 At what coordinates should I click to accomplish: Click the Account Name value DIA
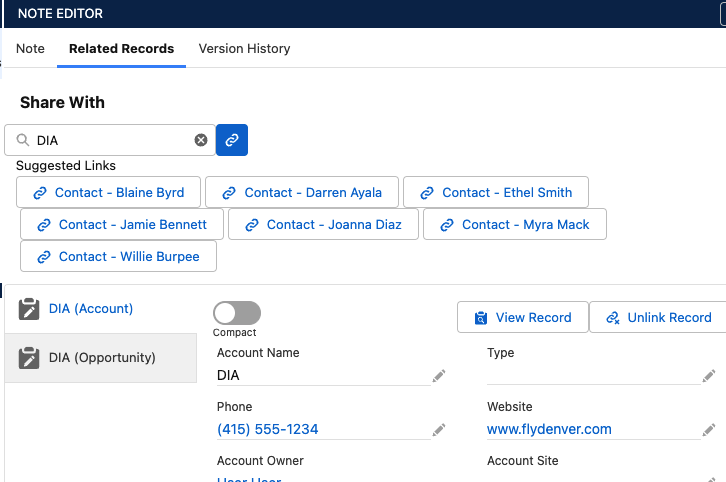point(228,375)
